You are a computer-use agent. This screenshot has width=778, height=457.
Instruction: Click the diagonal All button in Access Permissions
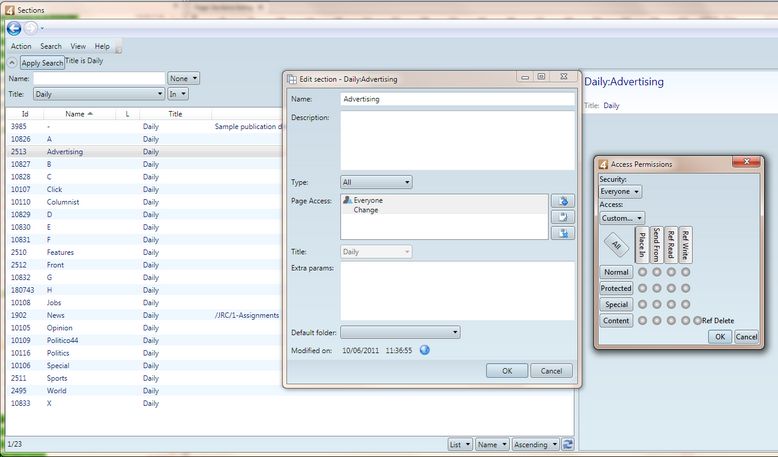[616, 245]
